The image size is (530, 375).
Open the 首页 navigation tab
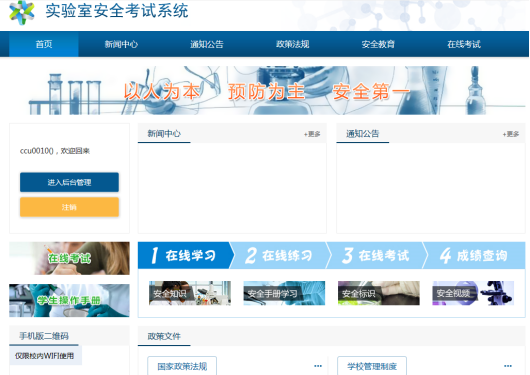point(44,44)
